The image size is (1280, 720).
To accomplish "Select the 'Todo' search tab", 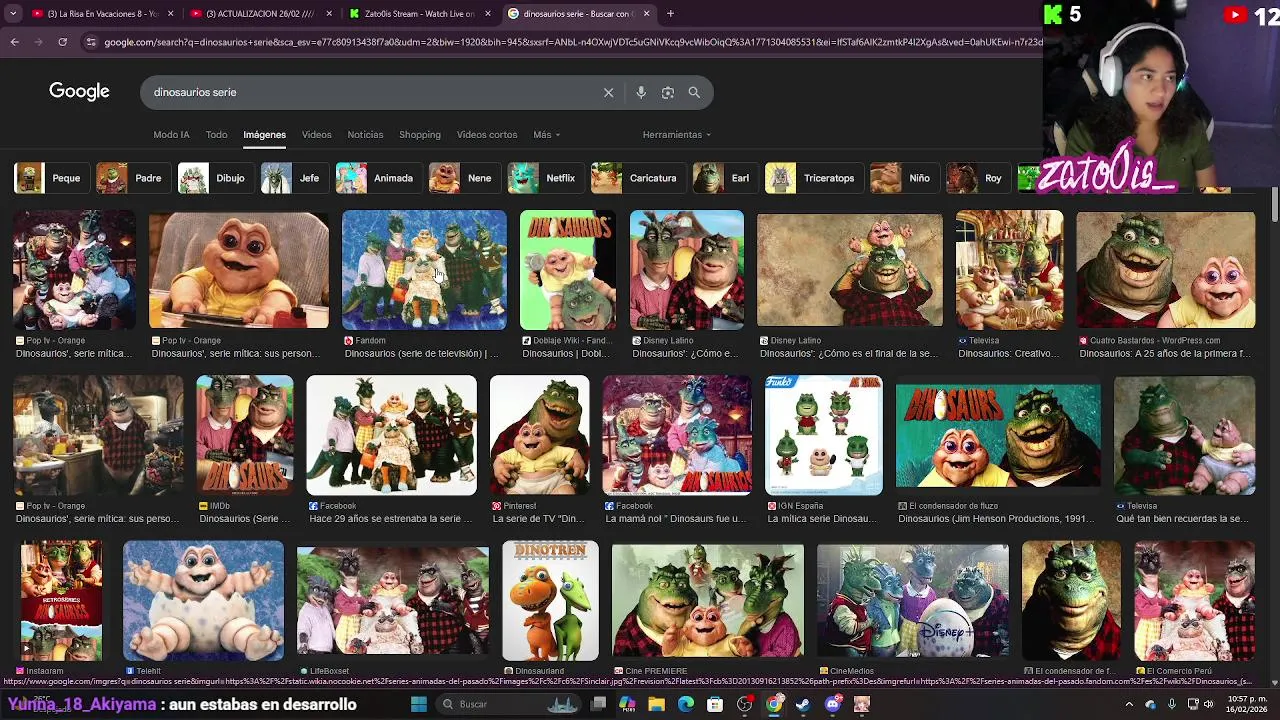I will (216, 135).
